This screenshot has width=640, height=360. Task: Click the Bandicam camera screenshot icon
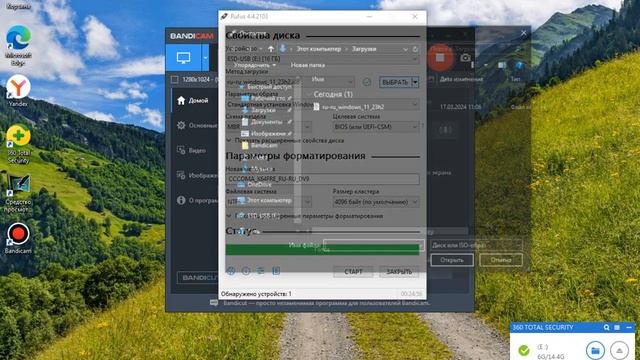[x=465, y=58]
